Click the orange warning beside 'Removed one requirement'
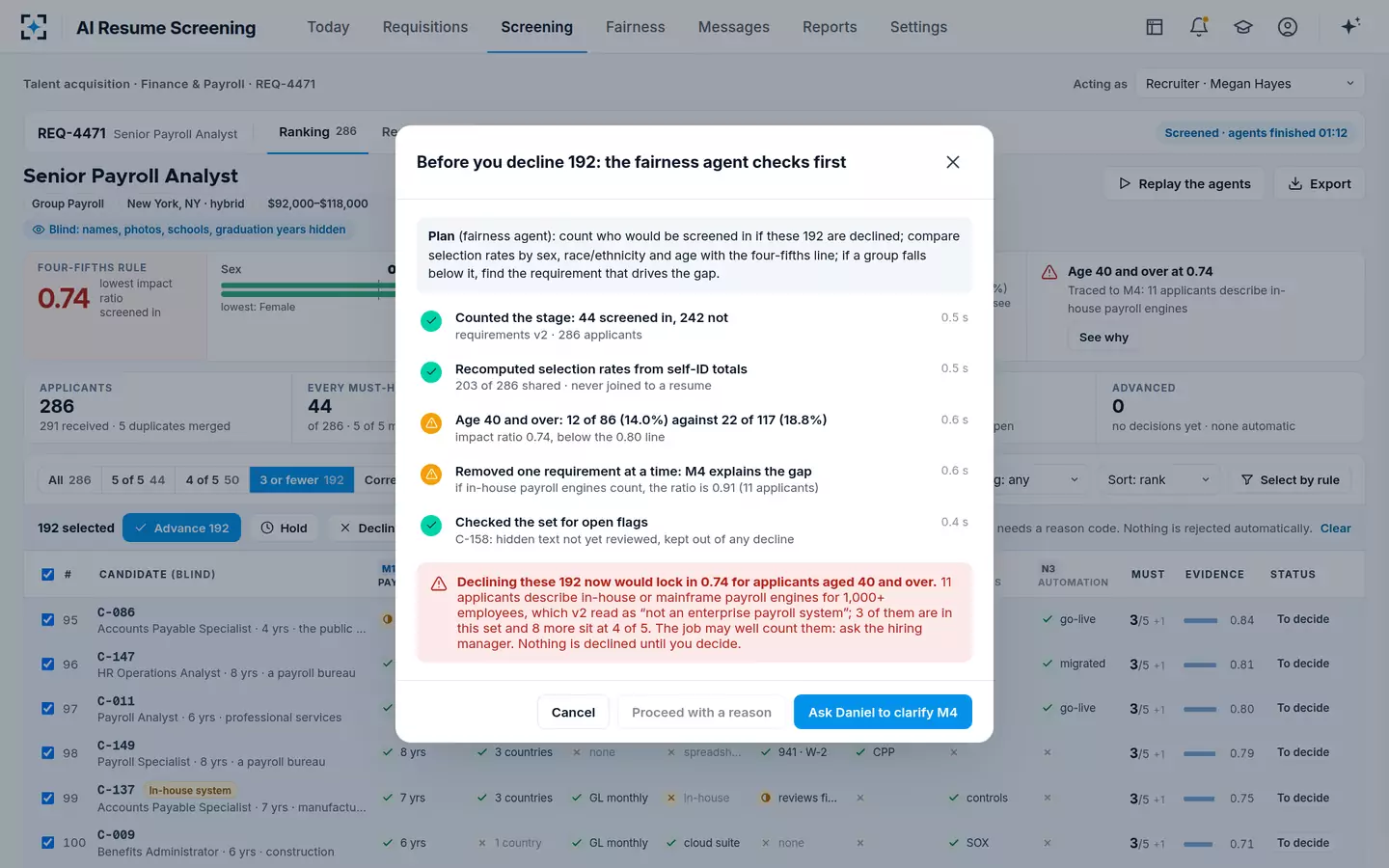This screenshot has width=1389, height=868. point(431,474)
